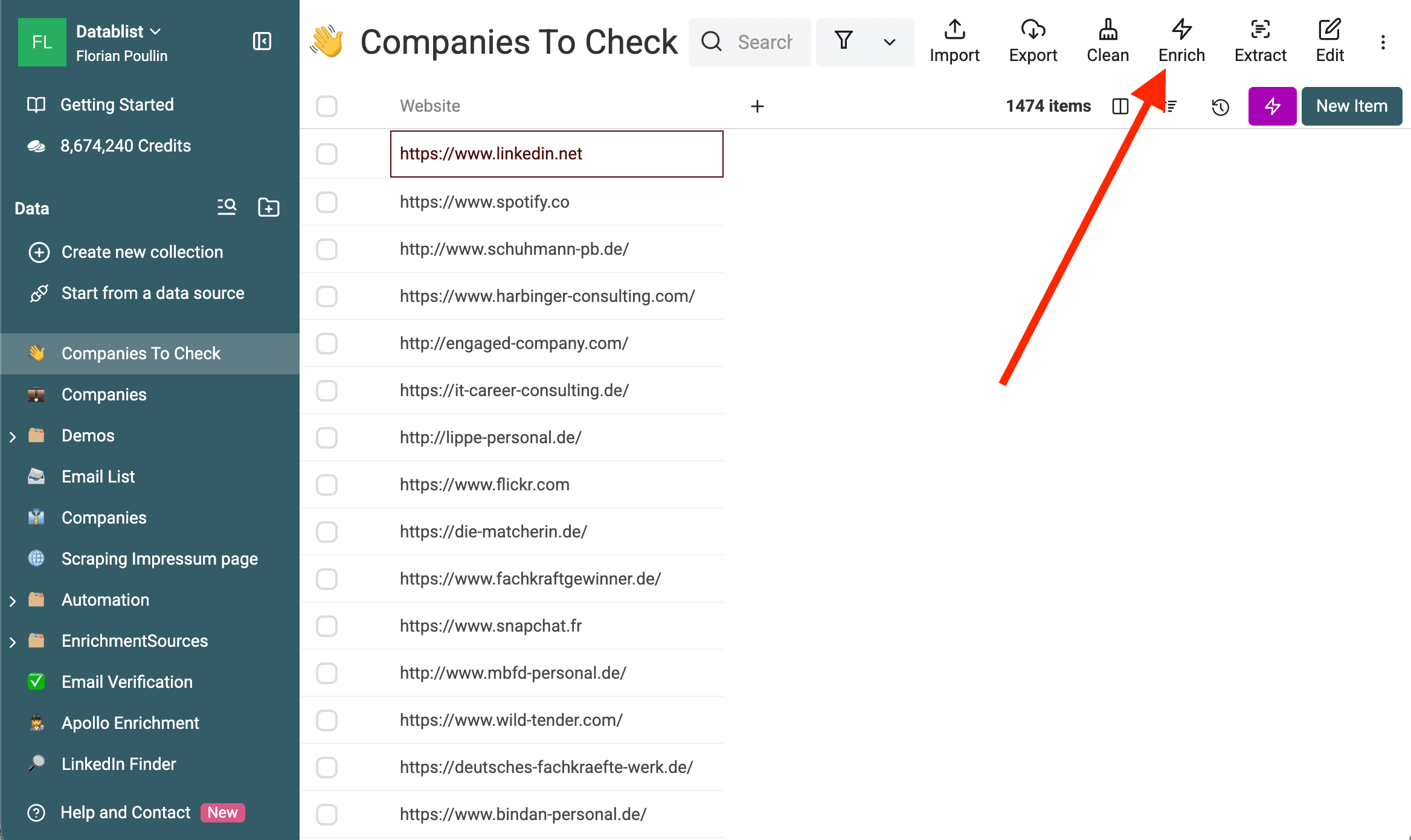Screen dimensions: 1411x840
Task: Open the Edit collection tool
Action: [1329, 41]
